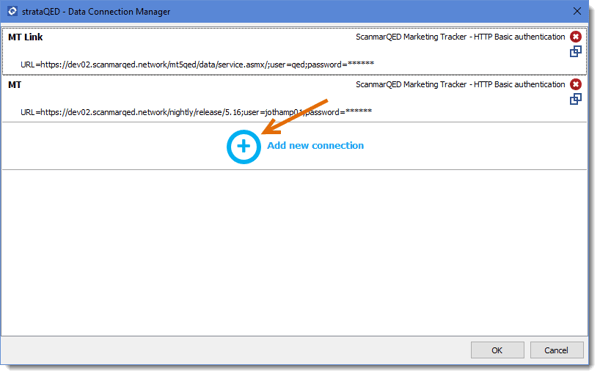Select the MT Link connection name

pyautogui.click(x=25, y=37)
